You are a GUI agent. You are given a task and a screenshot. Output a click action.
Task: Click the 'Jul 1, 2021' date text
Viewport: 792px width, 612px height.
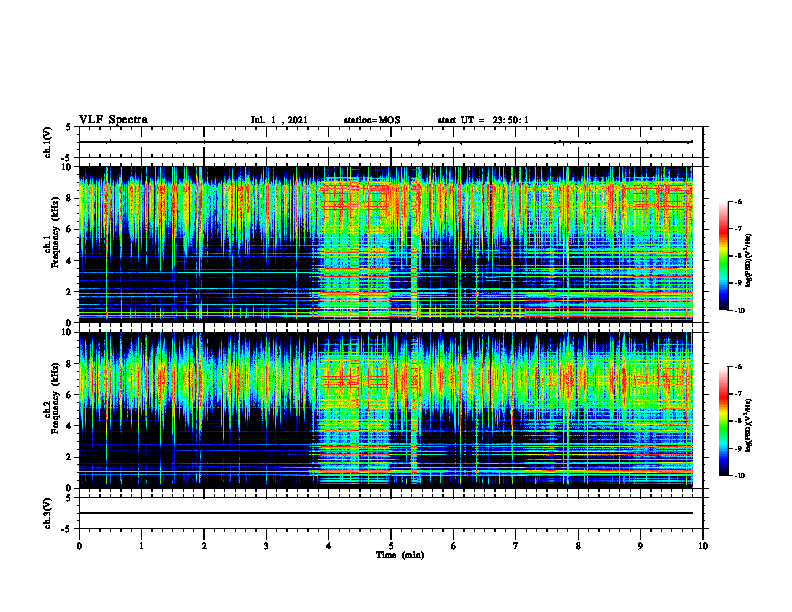click(279, 120)
